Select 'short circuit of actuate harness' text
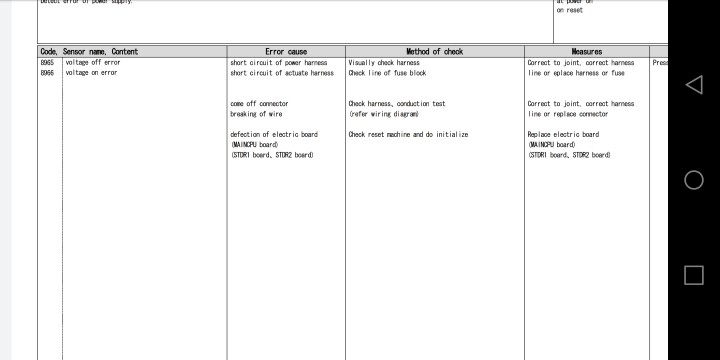Screen dimensions: 720x360 coord(282,73)
